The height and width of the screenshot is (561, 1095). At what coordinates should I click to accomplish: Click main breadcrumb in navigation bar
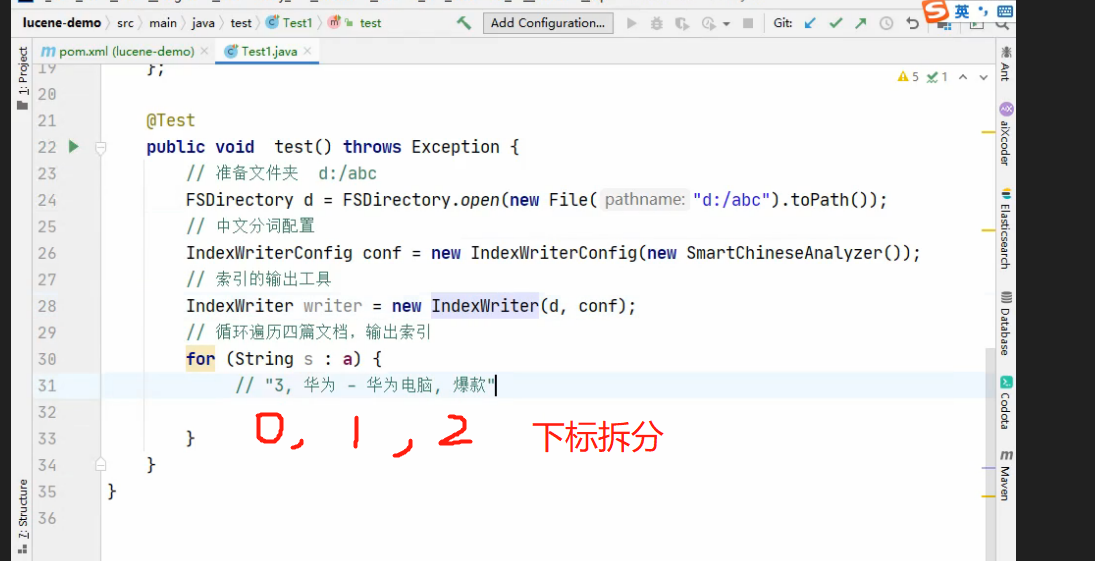163,23
